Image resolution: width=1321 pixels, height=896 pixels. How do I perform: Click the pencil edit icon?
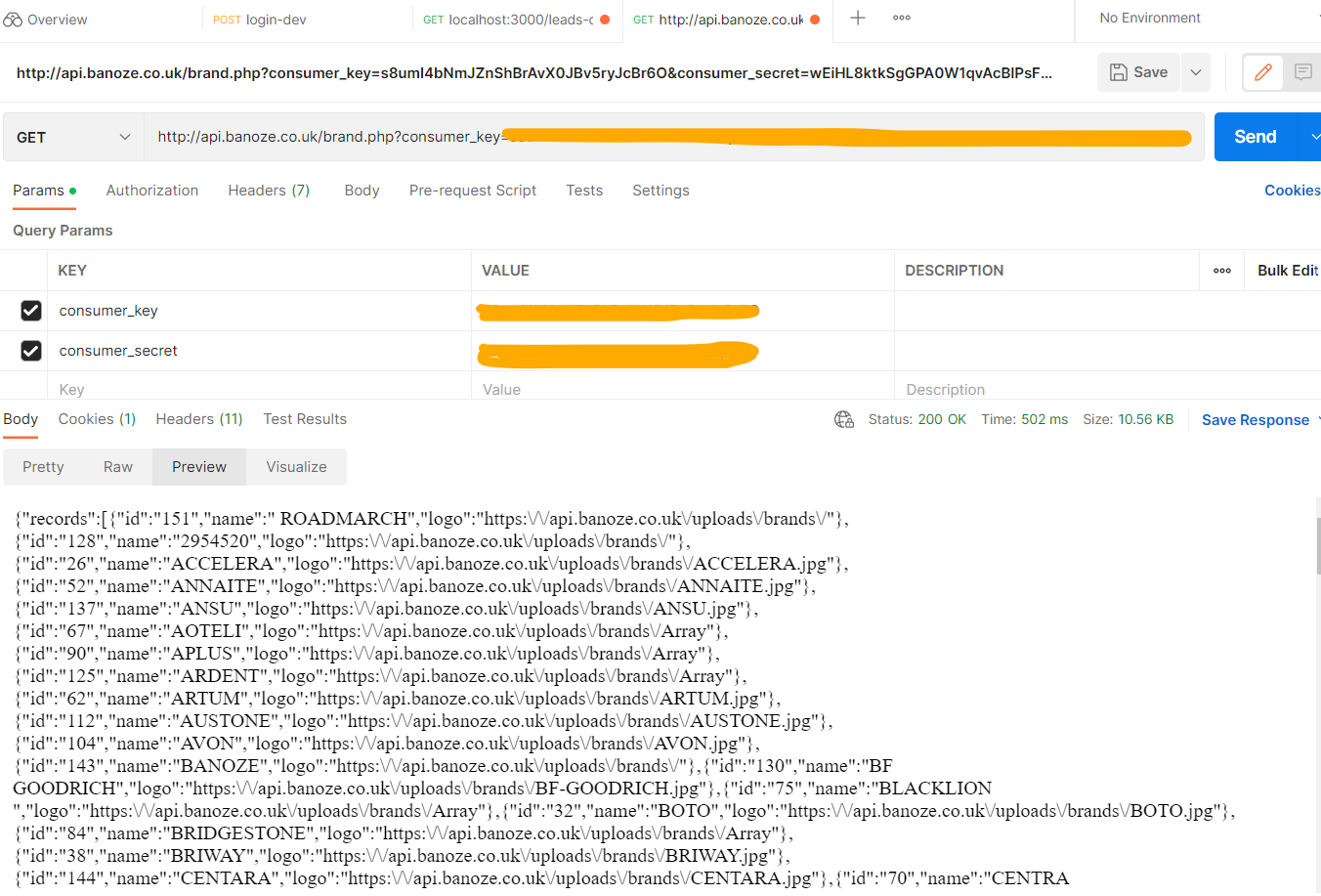coord(1262,72)
